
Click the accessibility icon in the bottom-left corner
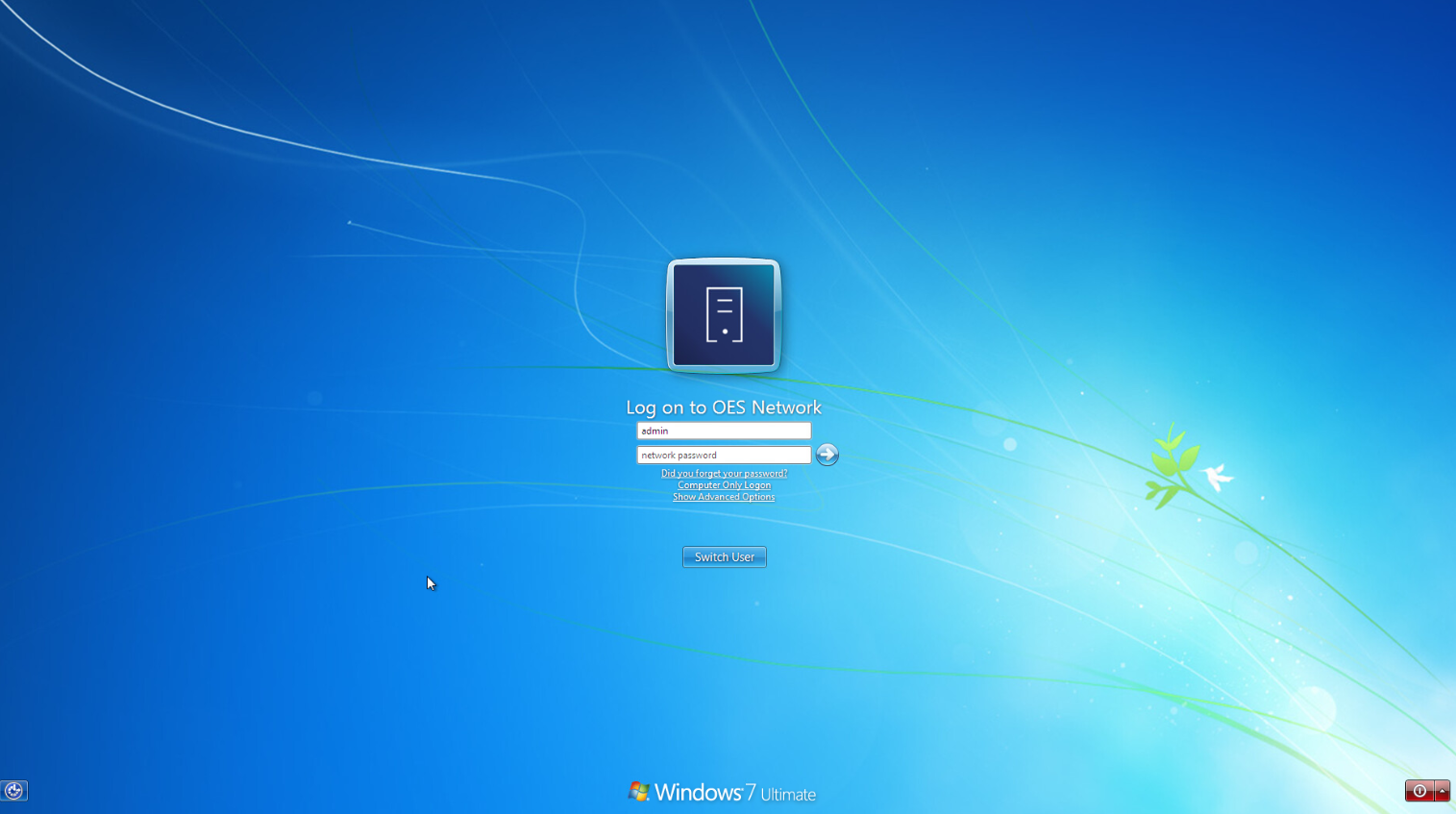click(15, 790)
